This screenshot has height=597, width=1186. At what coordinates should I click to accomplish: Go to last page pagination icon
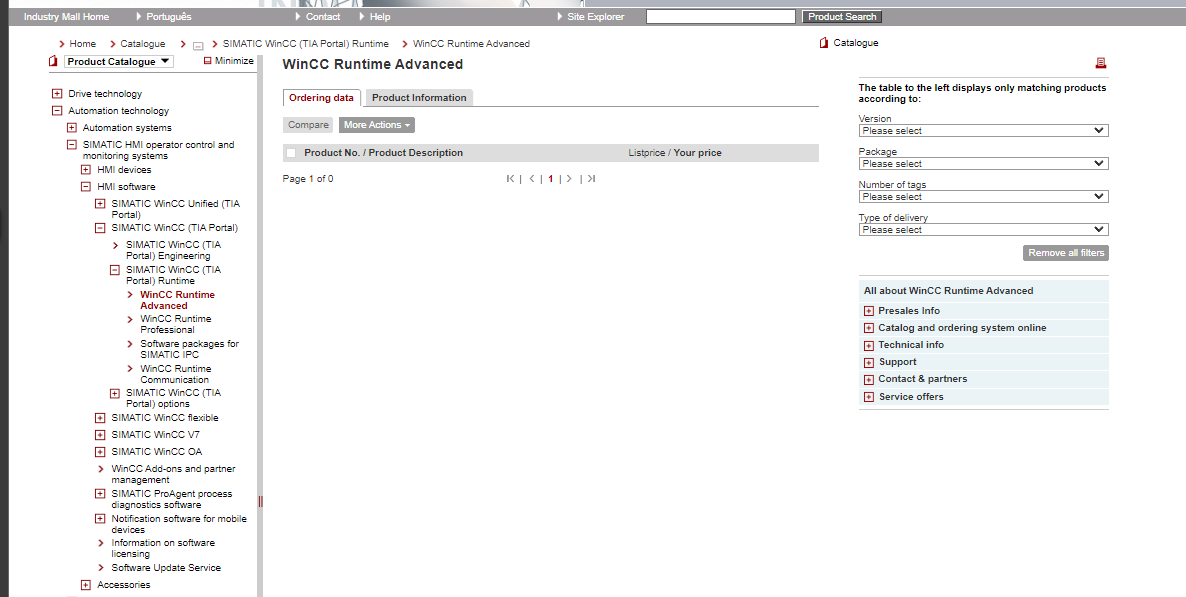click(x=591, y=179)
